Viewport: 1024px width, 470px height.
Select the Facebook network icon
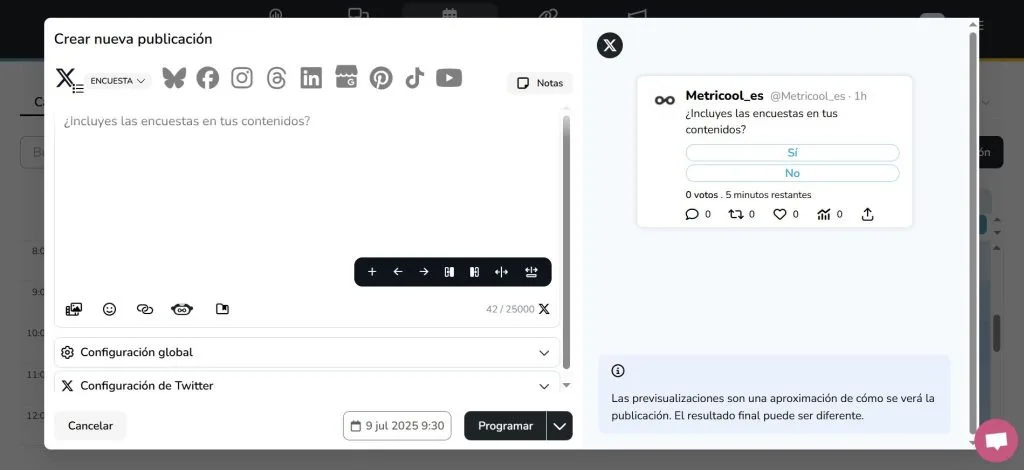coord(207,78)
